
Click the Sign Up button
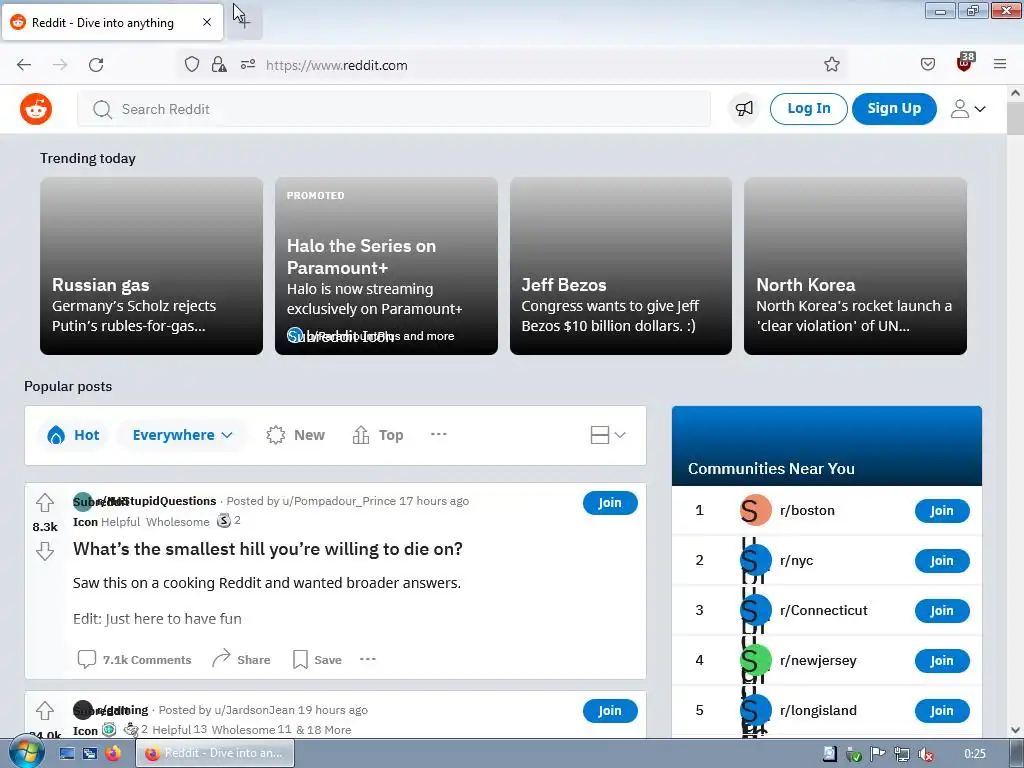point(894,108)
